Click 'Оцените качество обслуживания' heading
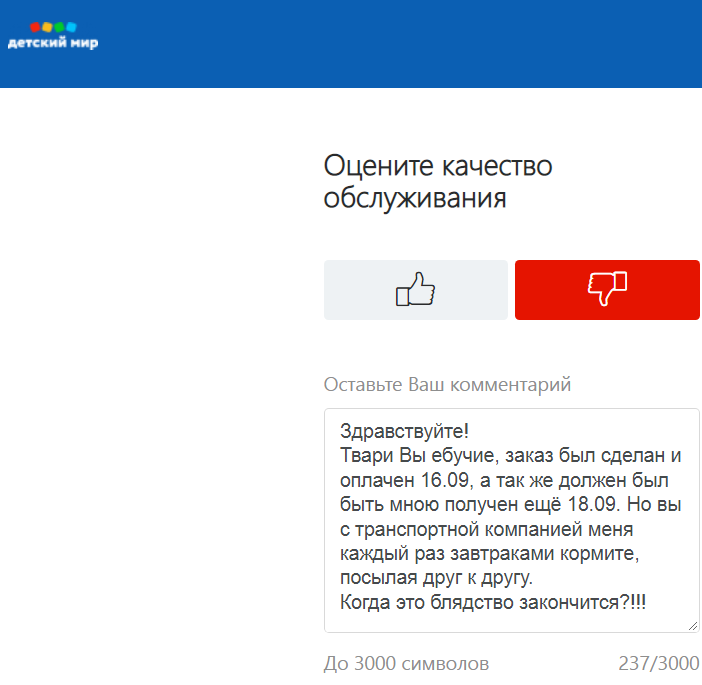Viewport: 702px width, 685px height. (x=438, y=181)
